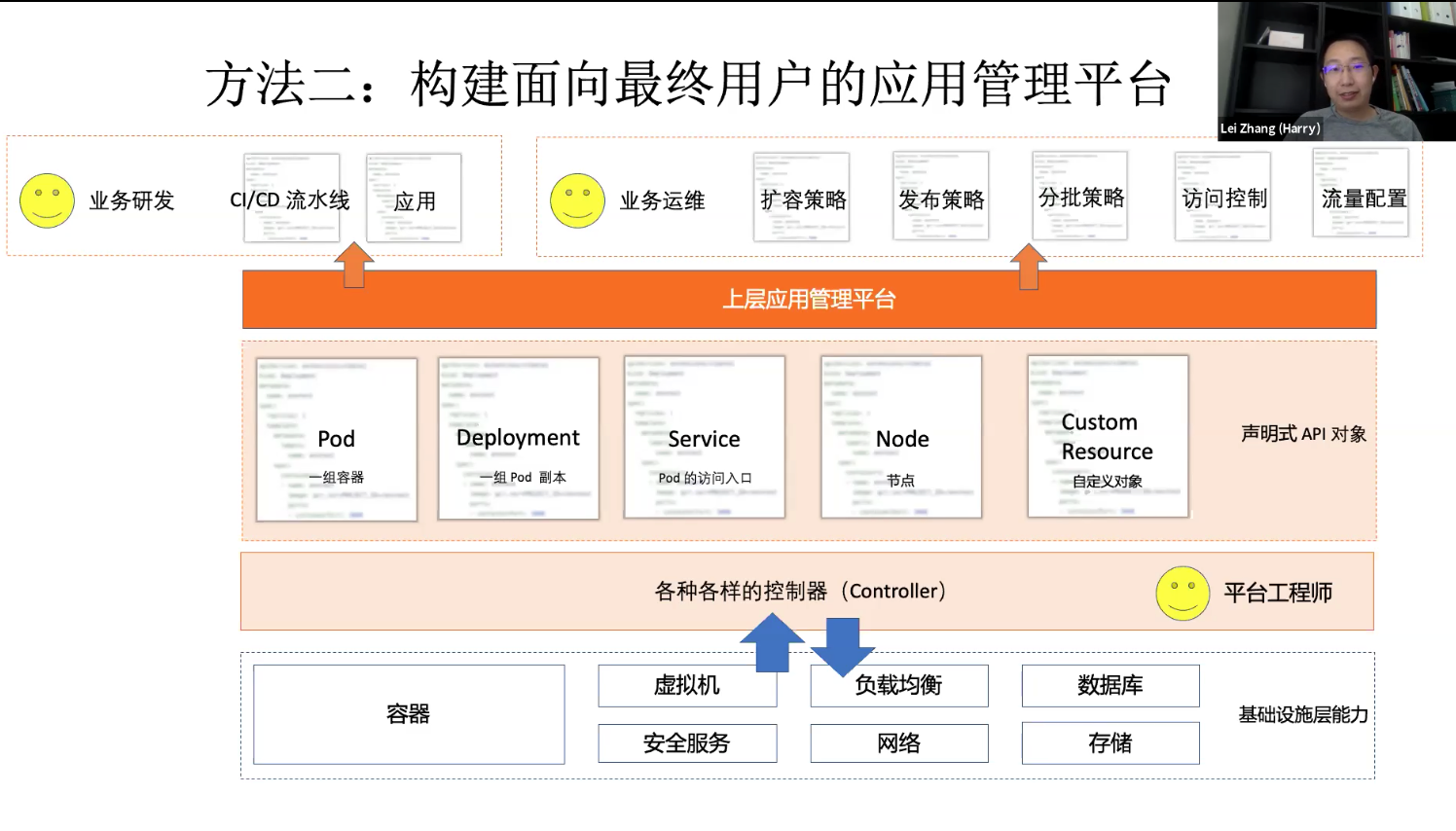Click the smiley face beside 业务运维
Viewport: 1456px width, 831px height.
click(577, 200)
